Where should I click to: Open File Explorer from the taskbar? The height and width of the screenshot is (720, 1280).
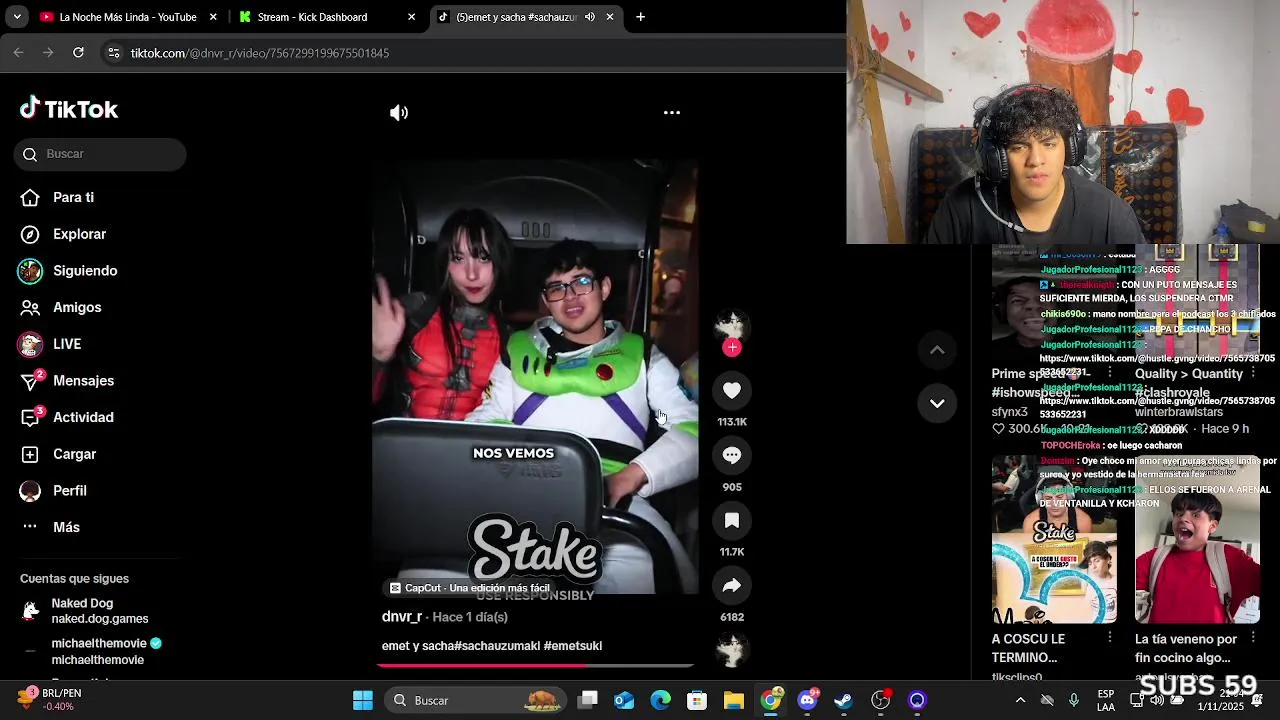tap(734, 700)
